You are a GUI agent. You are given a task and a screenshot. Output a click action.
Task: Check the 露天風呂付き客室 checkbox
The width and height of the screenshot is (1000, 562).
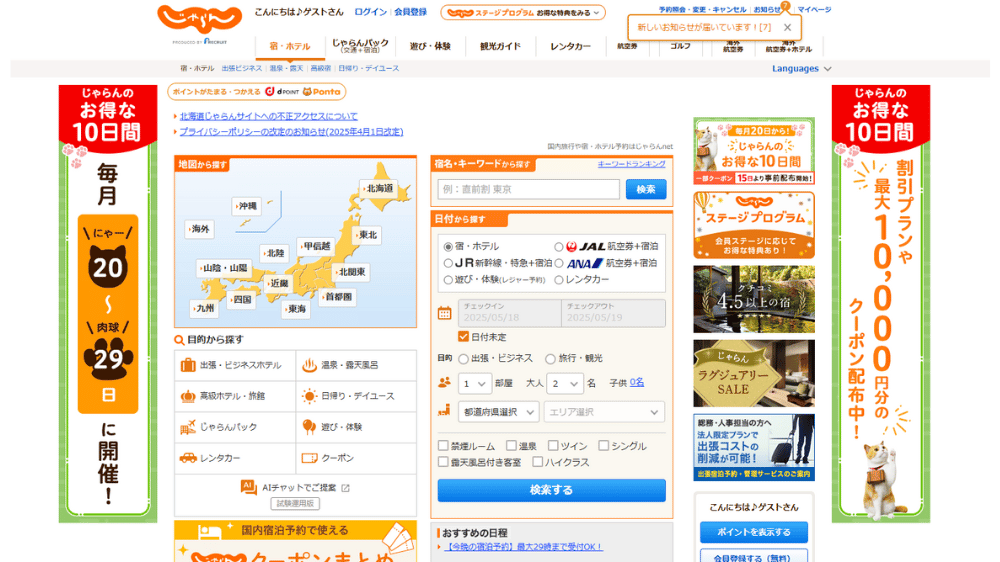pyautogui.click(x=443, y=461)
